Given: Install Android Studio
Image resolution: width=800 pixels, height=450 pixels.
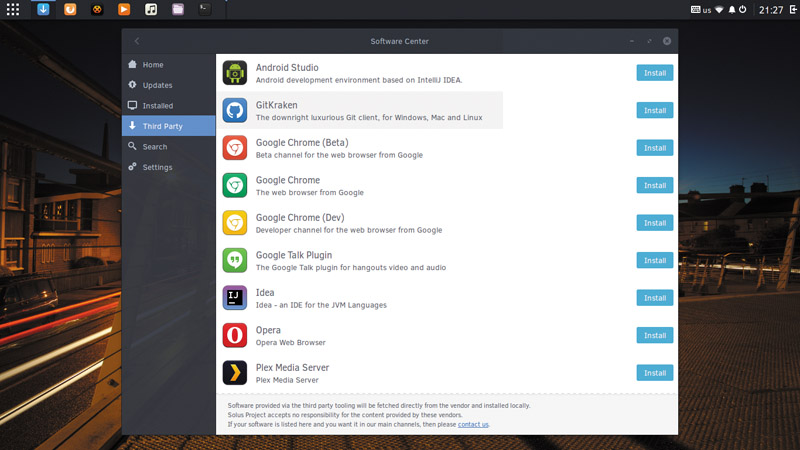Looking at the screenshot, I should coord(655,73).
